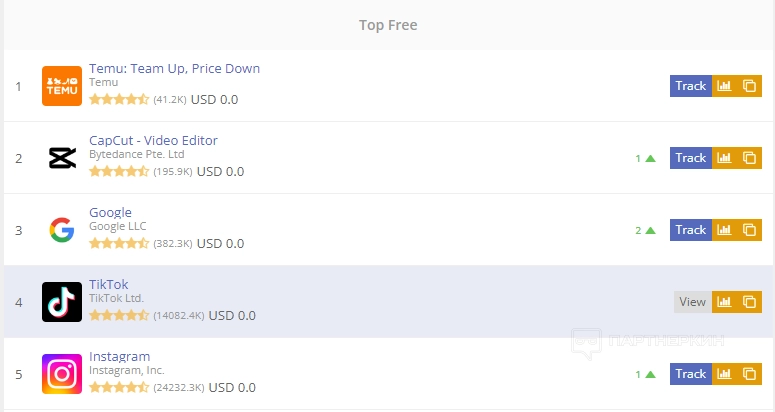Track the Instagram app
775x412 pixels.
click(690, 374)
